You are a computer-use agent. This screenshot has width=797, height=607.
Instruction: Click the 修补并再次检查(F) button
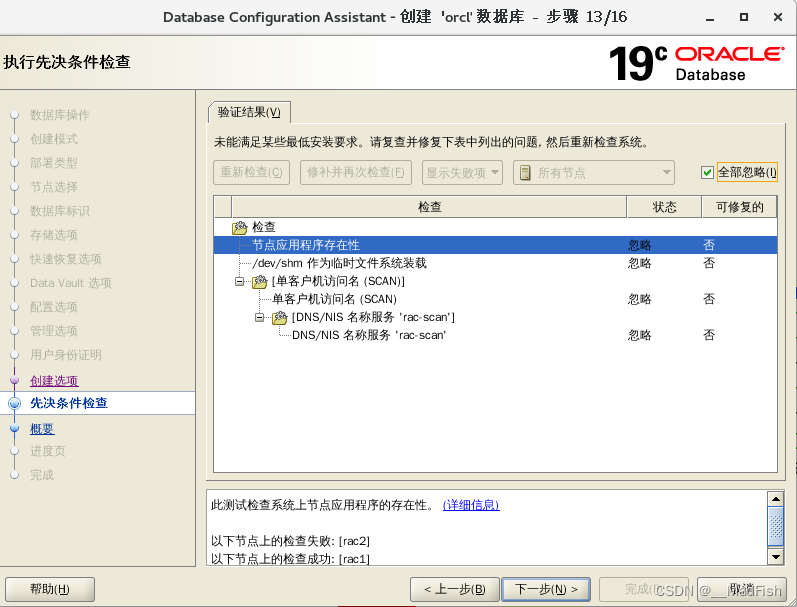355,173
